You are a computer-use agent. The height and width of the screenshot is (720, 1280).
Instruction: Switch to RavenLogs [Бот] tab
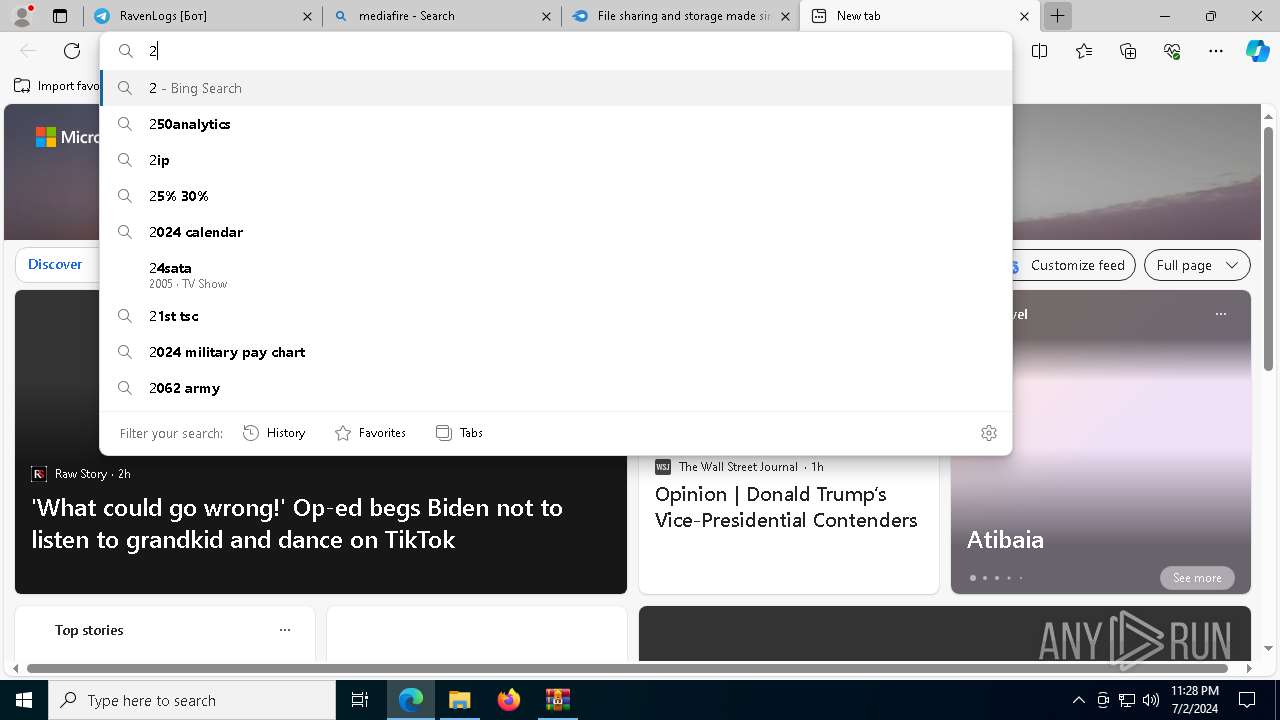(x=203, y=16)
